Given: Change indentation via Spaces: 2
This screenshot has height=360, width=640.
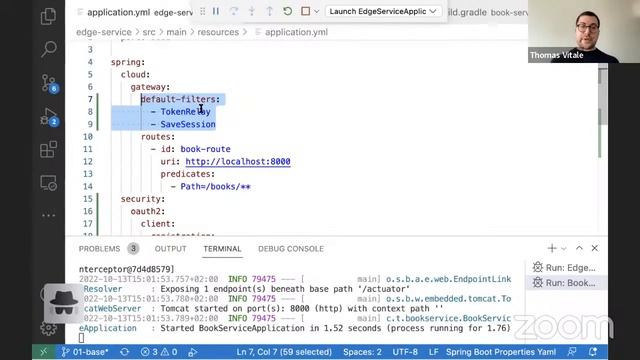Looking at the screenshot, I should 362,352.
